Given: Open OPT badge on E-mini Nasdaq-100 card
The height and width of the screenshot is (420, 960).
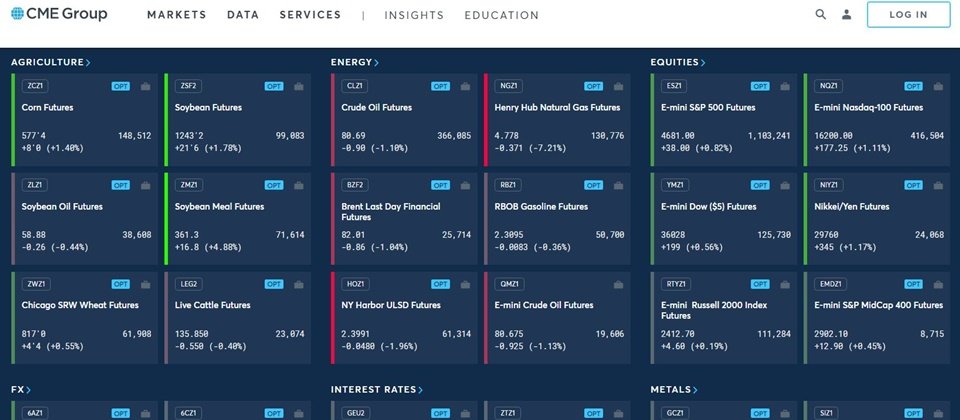Looking at the screenshot, I should coord(913,86).
